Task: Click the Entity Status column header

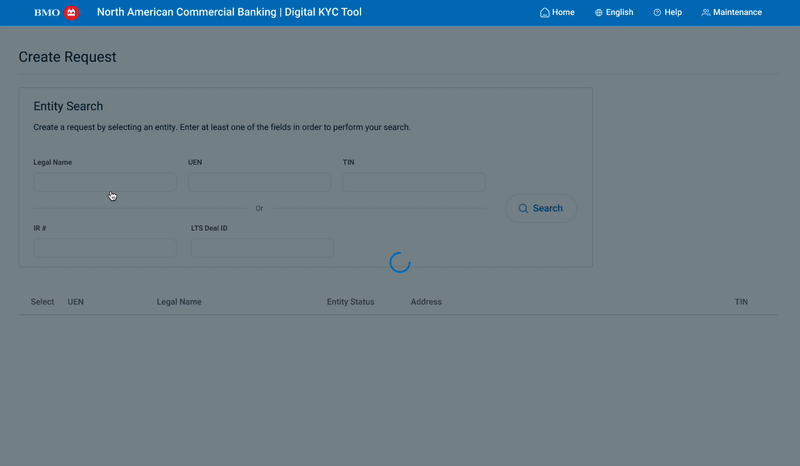Action: [351, 302]
